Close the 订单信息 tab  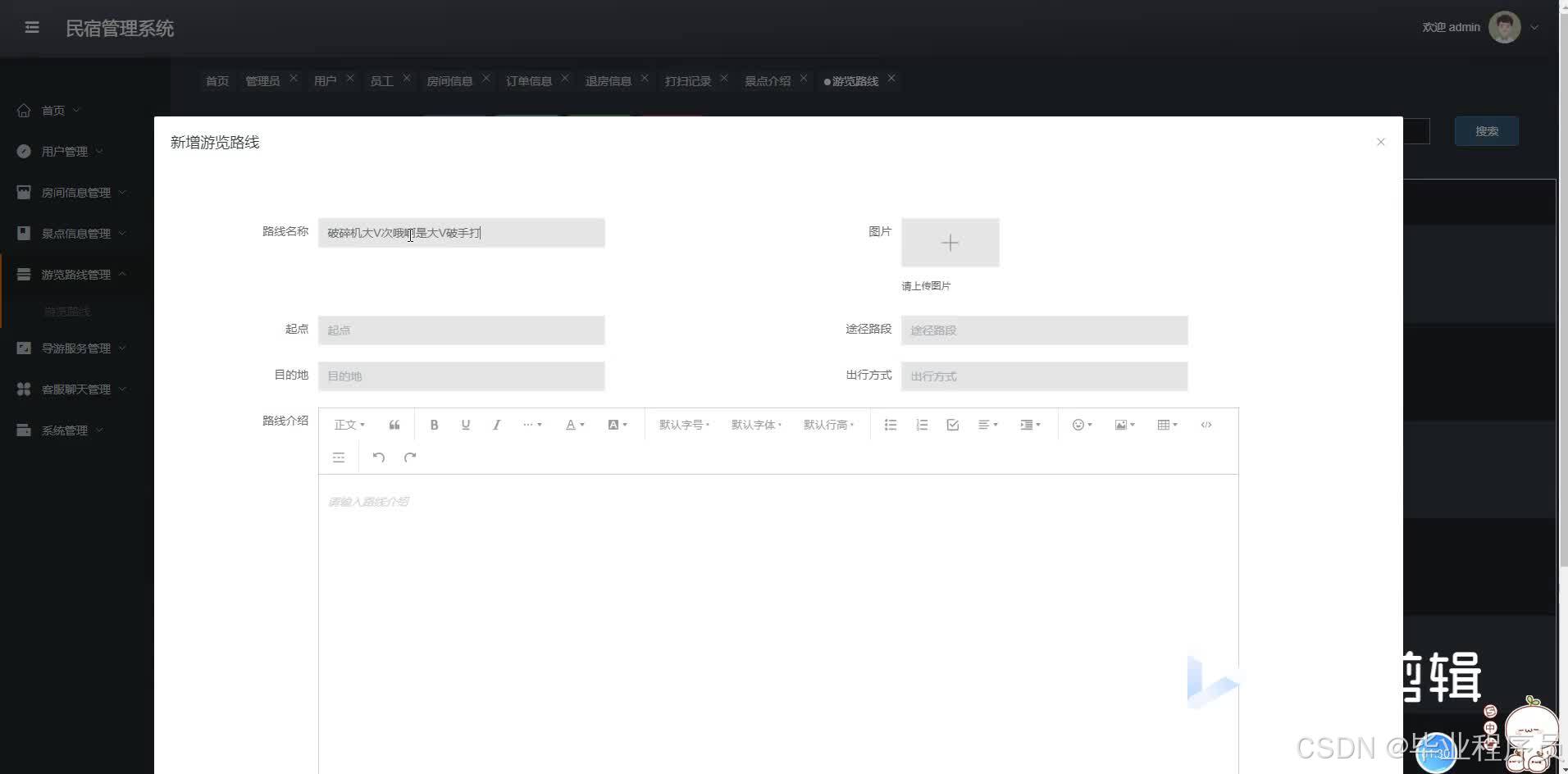point(565,78)
